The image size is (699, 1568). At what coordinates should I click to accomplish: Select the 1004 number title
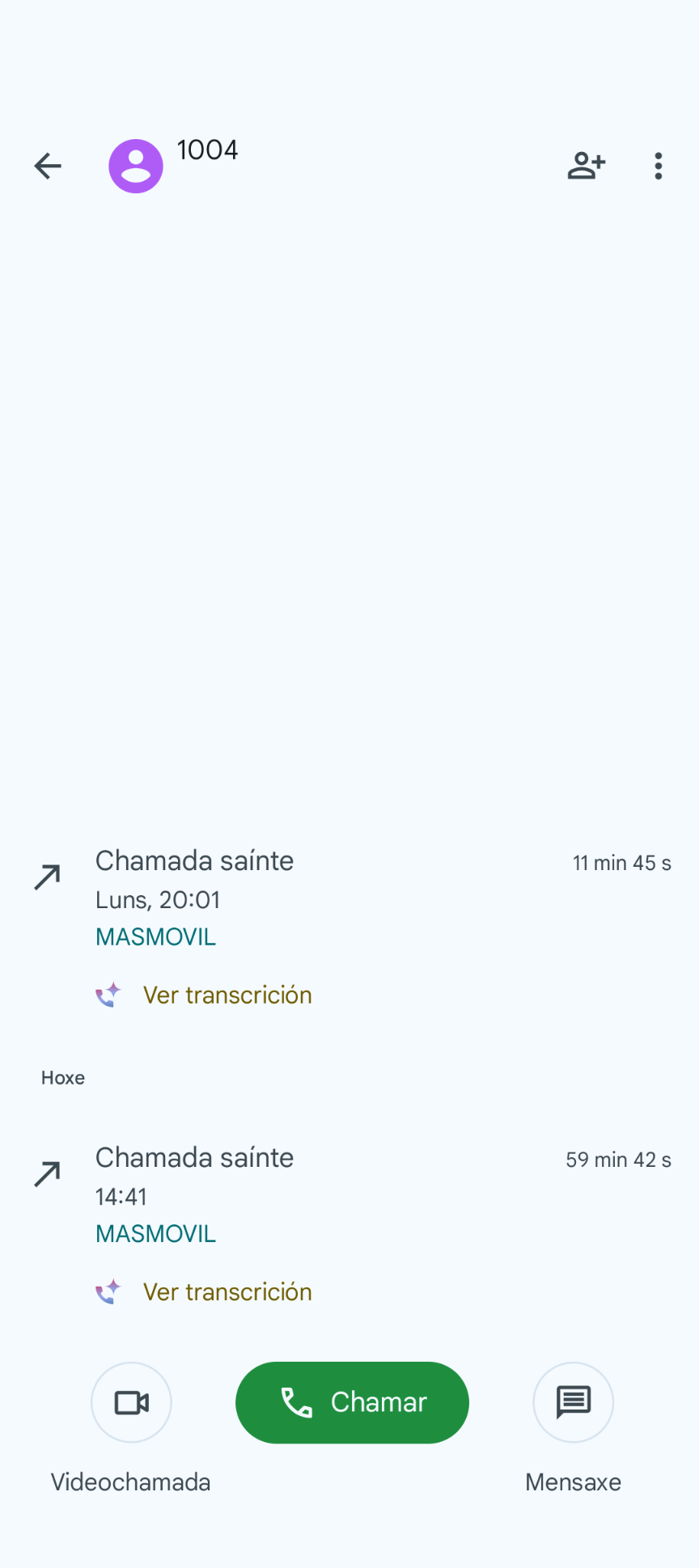[x=207, y=150]
